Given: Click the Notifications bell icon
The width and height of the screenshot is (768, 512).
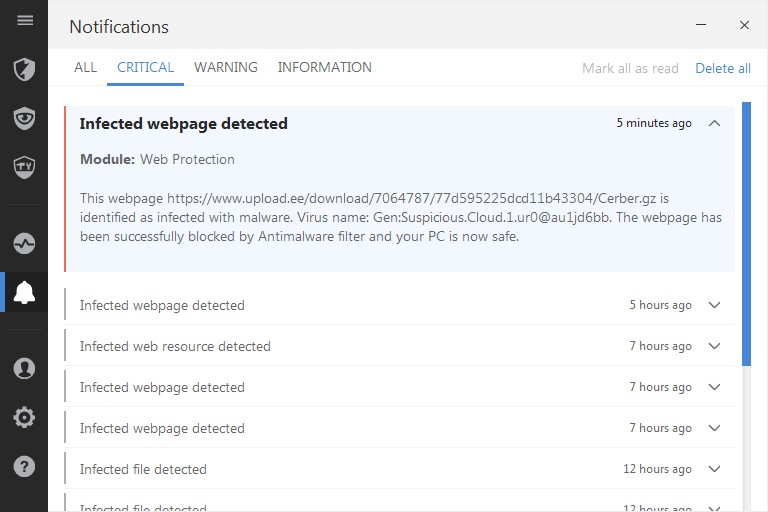Looking at the screenshot, I should point(25,292).
